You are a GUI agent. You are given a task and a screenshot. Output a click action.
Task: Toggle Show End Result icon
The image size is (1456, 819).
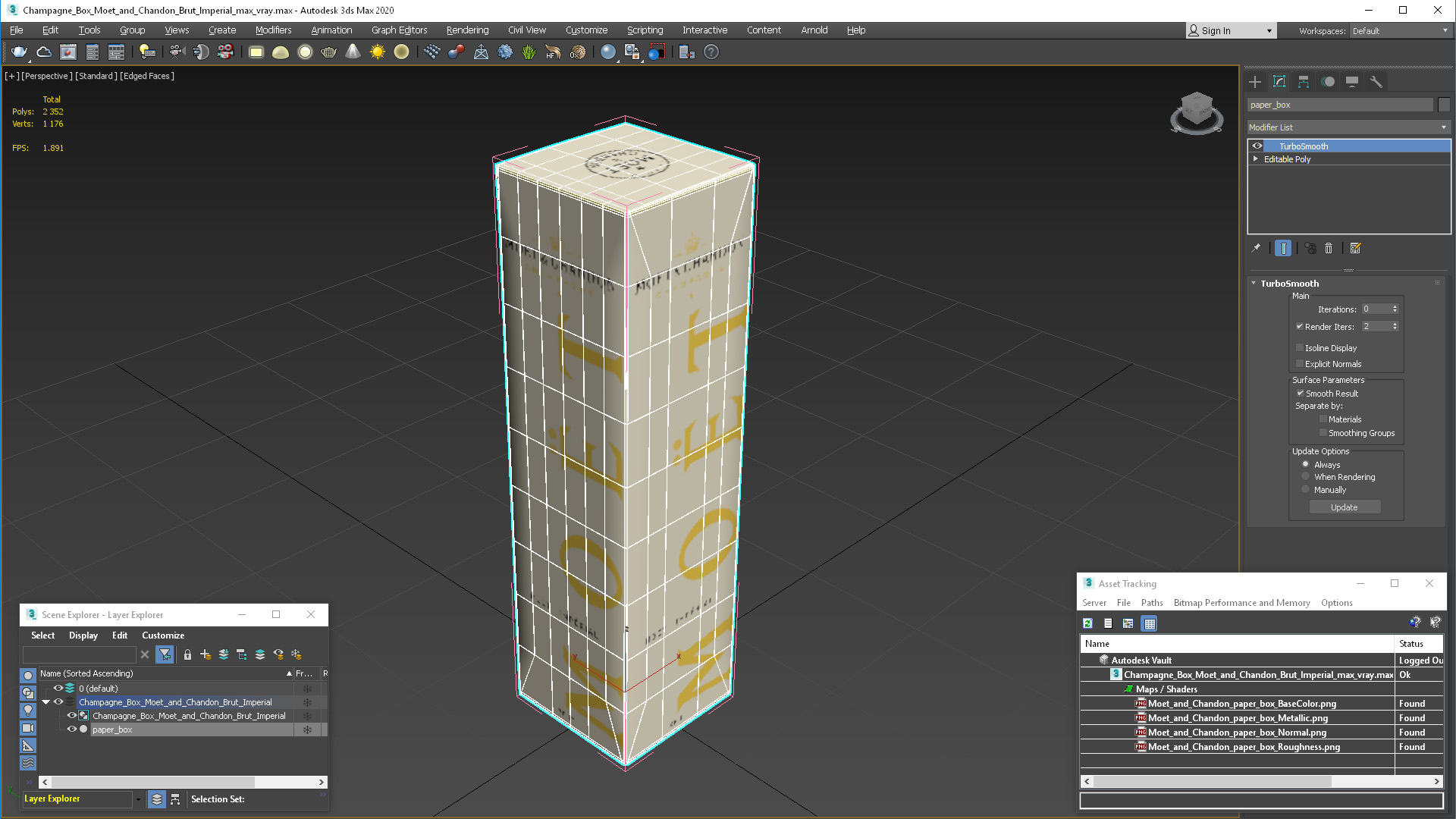click(x=1283, y=248)
